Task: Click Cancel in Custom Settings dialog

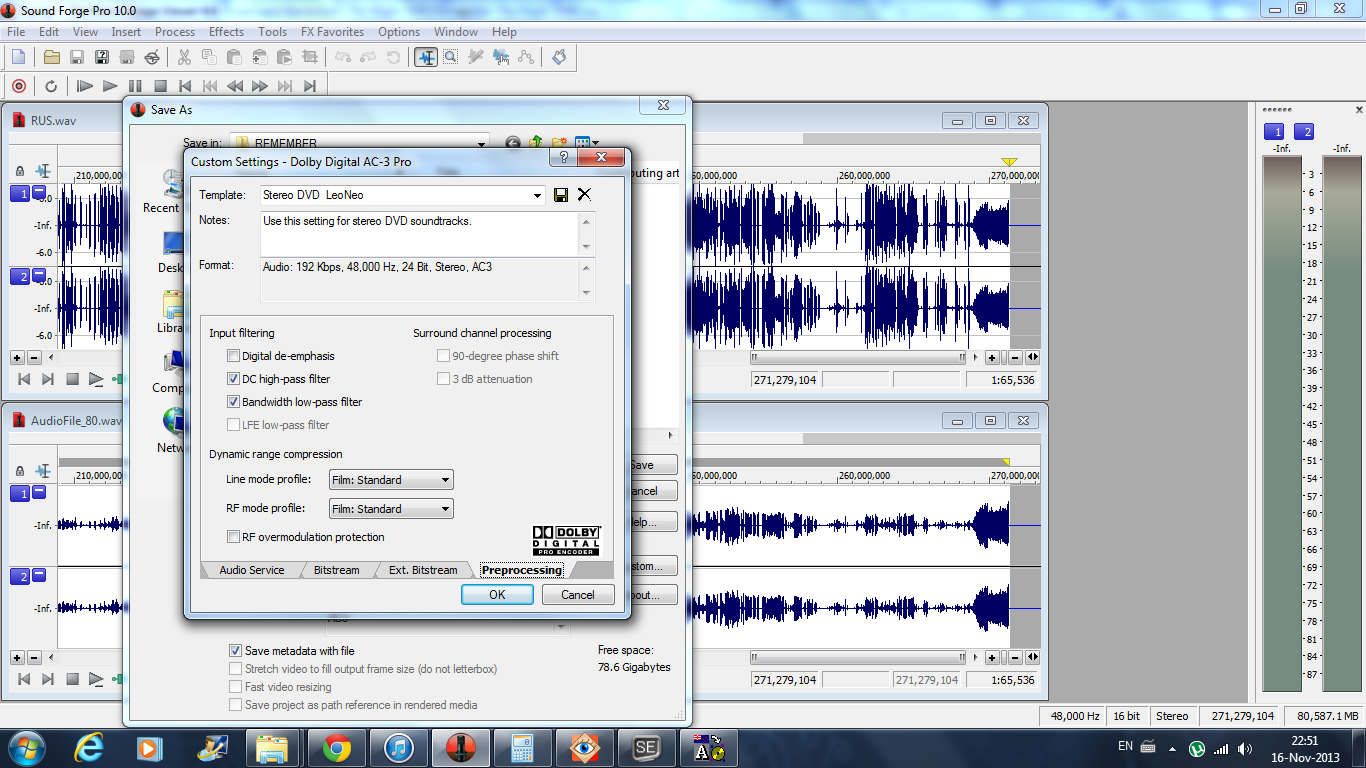Action: [x=578, y=594]
